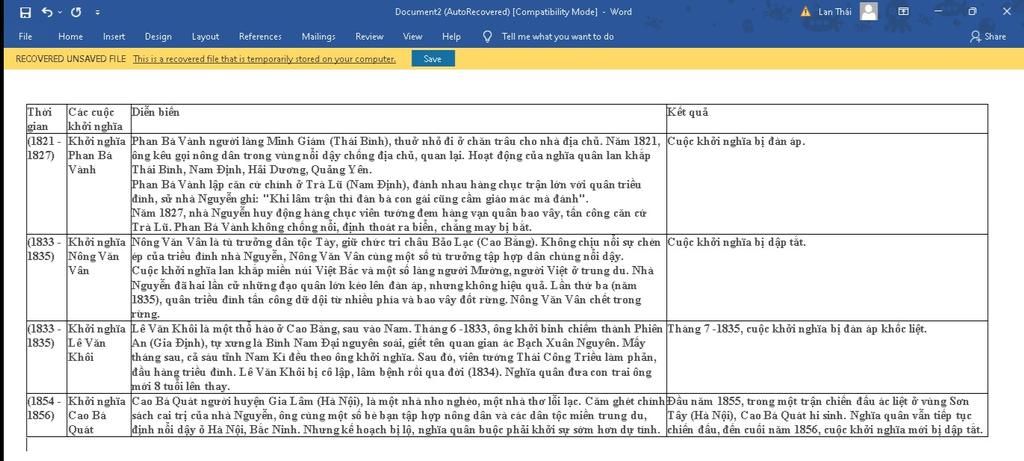This screenshot has width=1024, height=461.
Task: Click 'Cuộc khởi nghĩa bị đàn áp.' cell
Action: pyautogui.click(x=826, y=184)
